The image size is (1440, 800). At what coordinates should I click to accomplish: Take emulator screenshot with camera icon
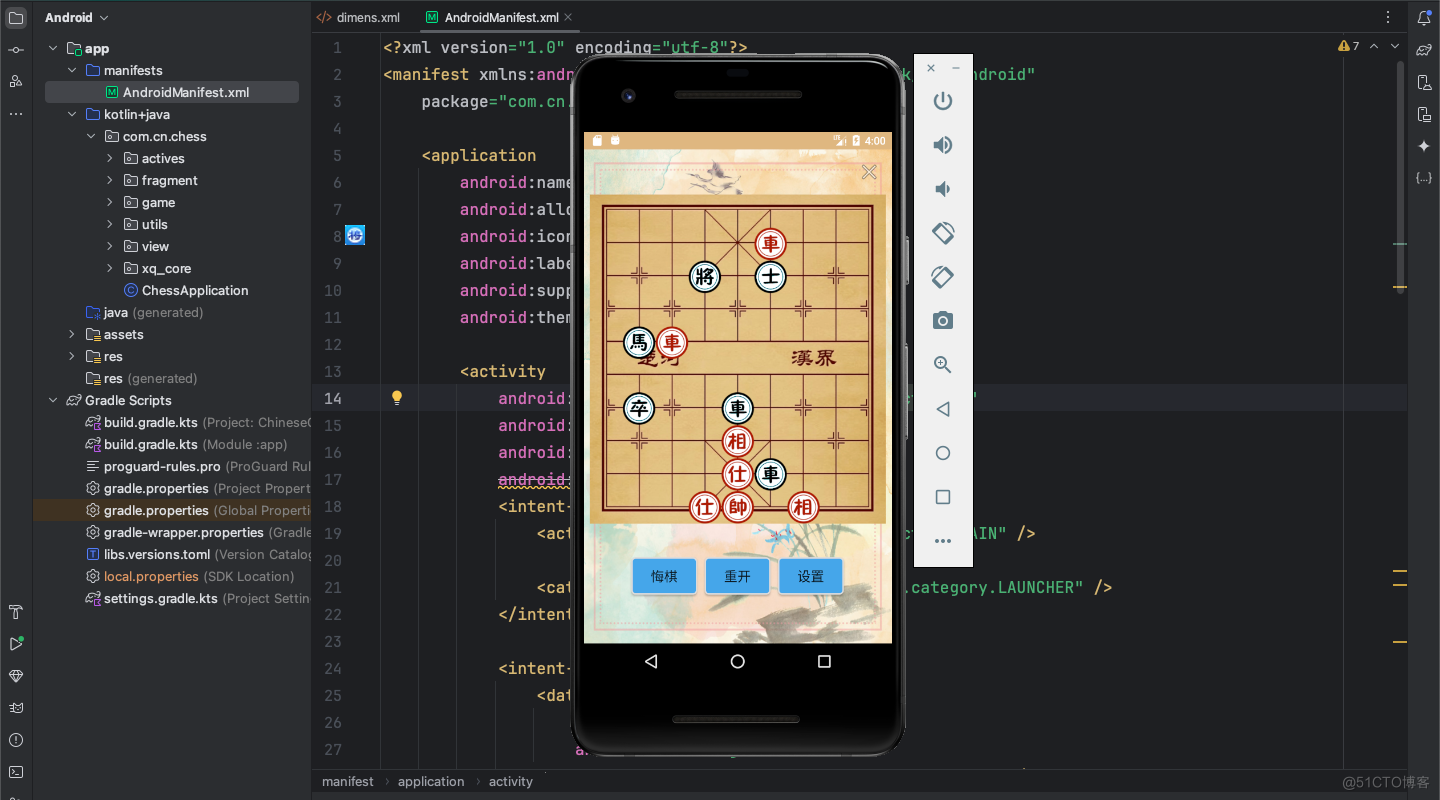[942, 321]
